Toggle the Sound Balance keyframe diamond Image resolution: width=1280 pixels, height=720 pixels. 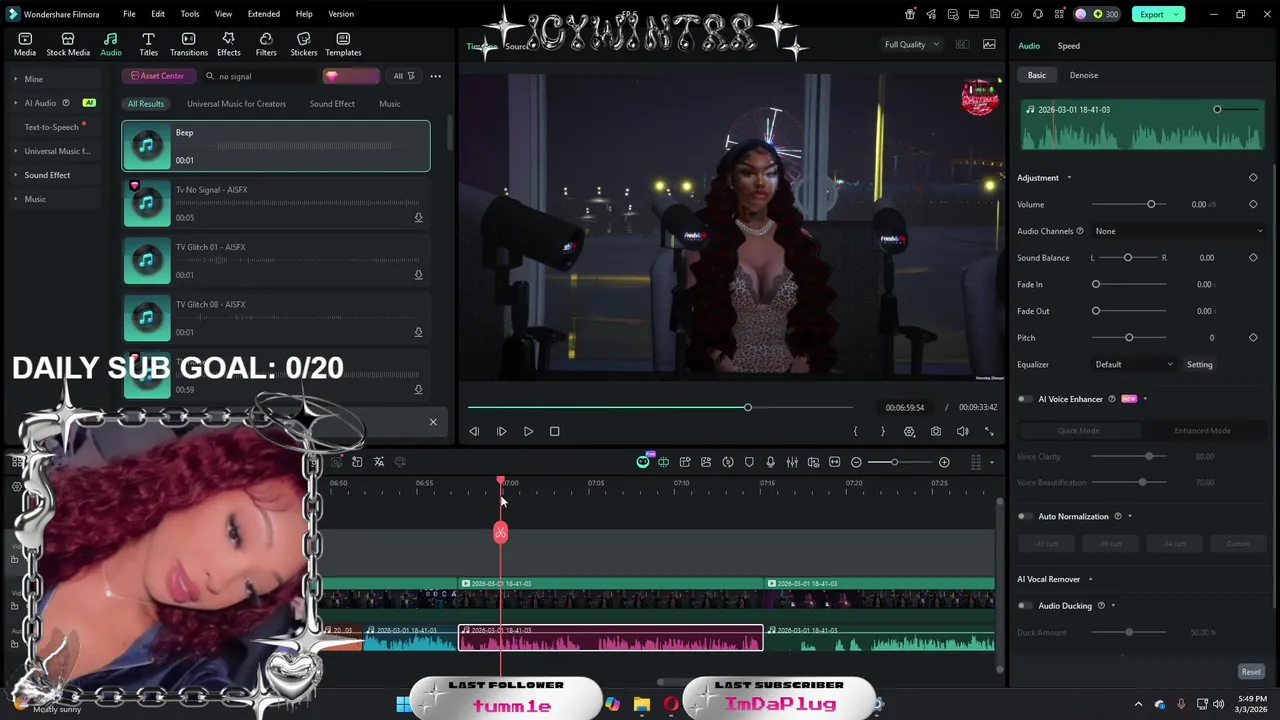[1253, 257]
